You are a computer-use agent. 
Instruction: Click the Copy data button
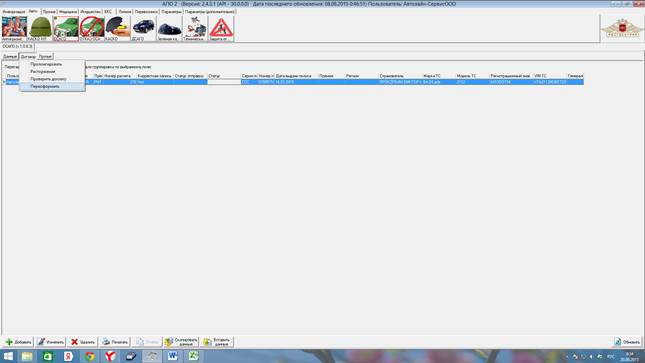tap(181, 342)
